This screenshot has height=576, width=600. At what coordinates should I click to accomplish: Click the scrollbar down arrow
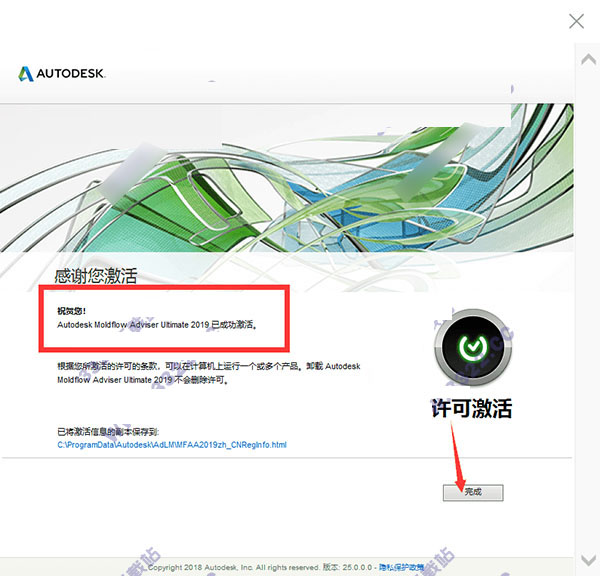point(589,560)
